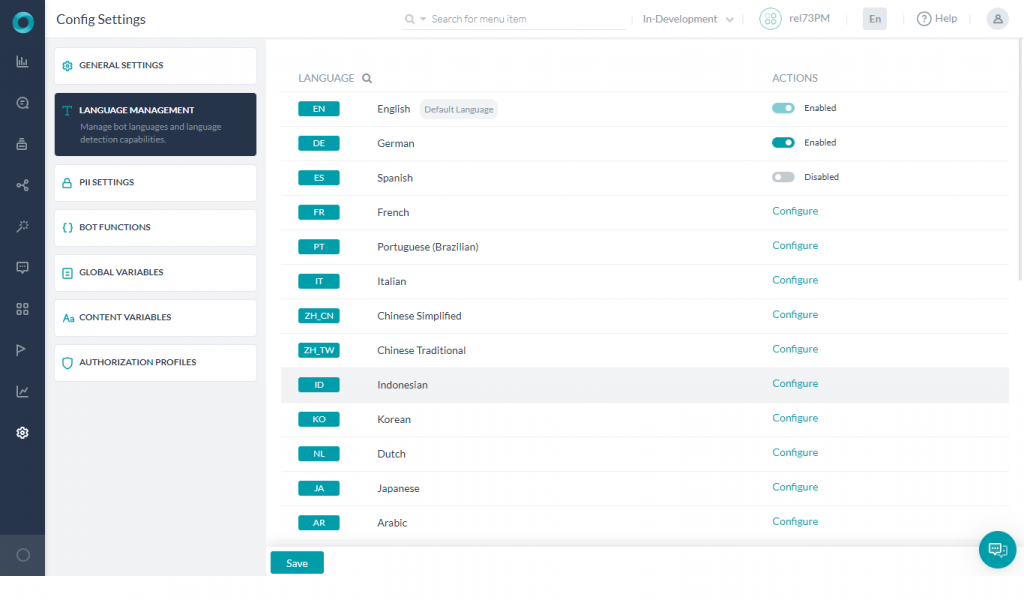Open the En language selector in top bar
Screen dimensions: 1024x600
point(874,18)
